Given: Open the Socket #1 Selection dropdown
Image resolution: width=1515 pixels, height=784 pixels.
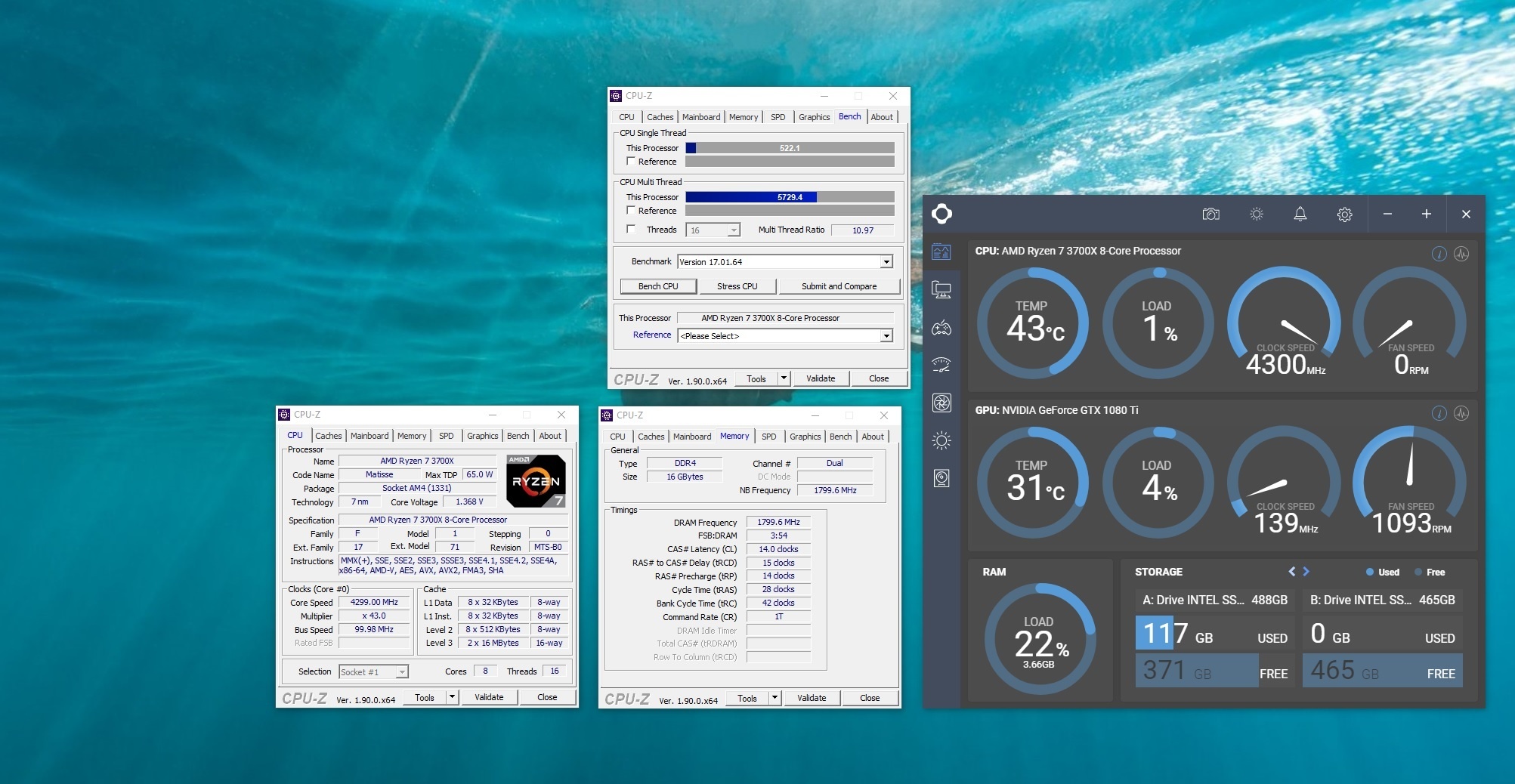Looking at the screenshot, I should (373, 671).
